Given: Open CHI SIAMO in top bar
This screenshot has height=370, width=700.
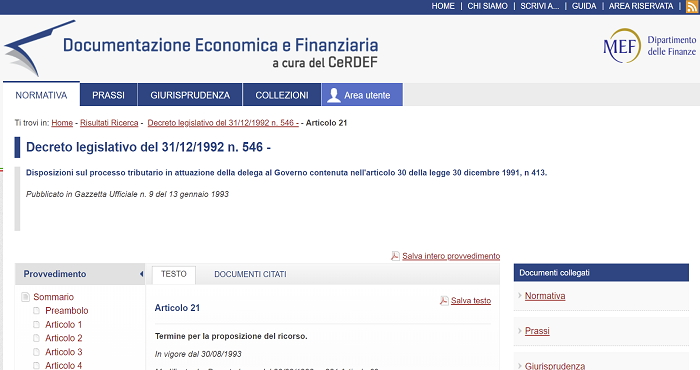Looking at the screenshot, I should [x=488, y=6].
